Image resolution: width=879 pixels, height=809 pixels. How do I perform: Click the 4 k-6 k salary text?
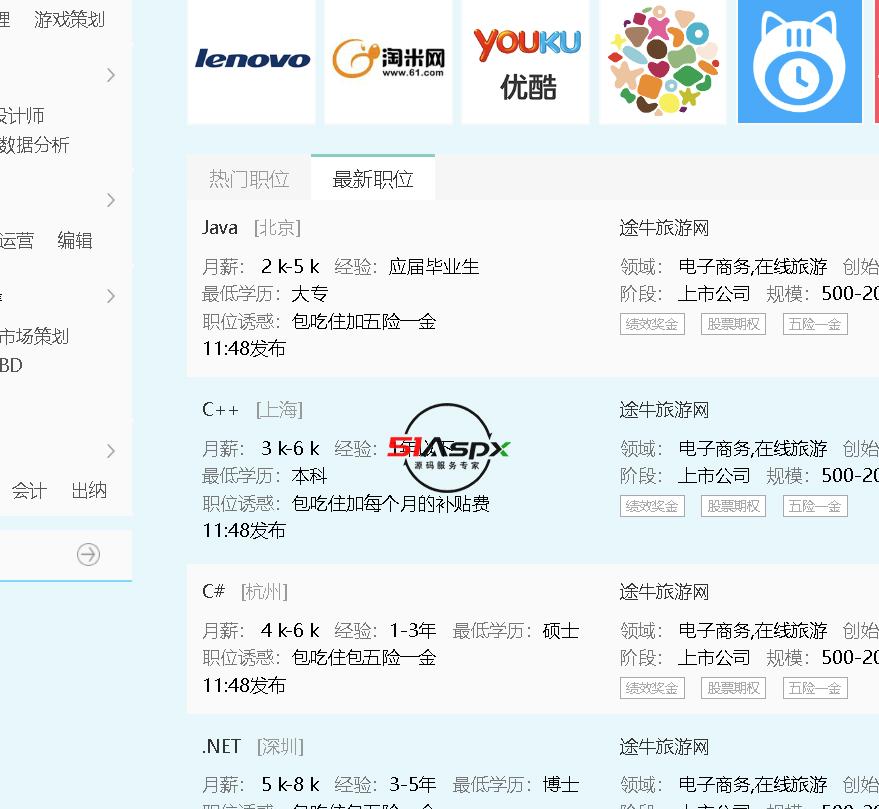click(290, 631)
